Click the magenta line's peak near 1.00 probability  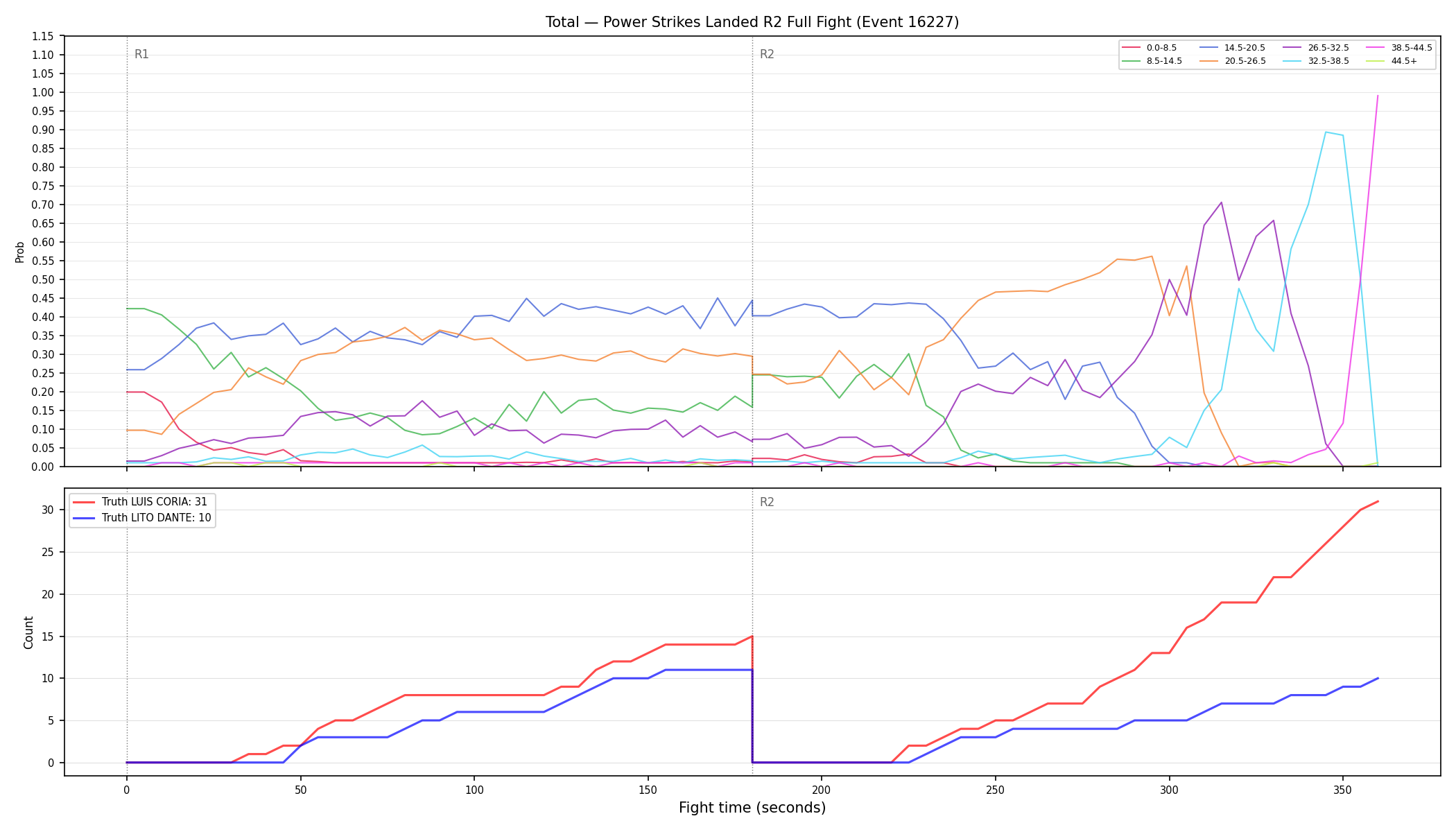[x=1377, y=96]
